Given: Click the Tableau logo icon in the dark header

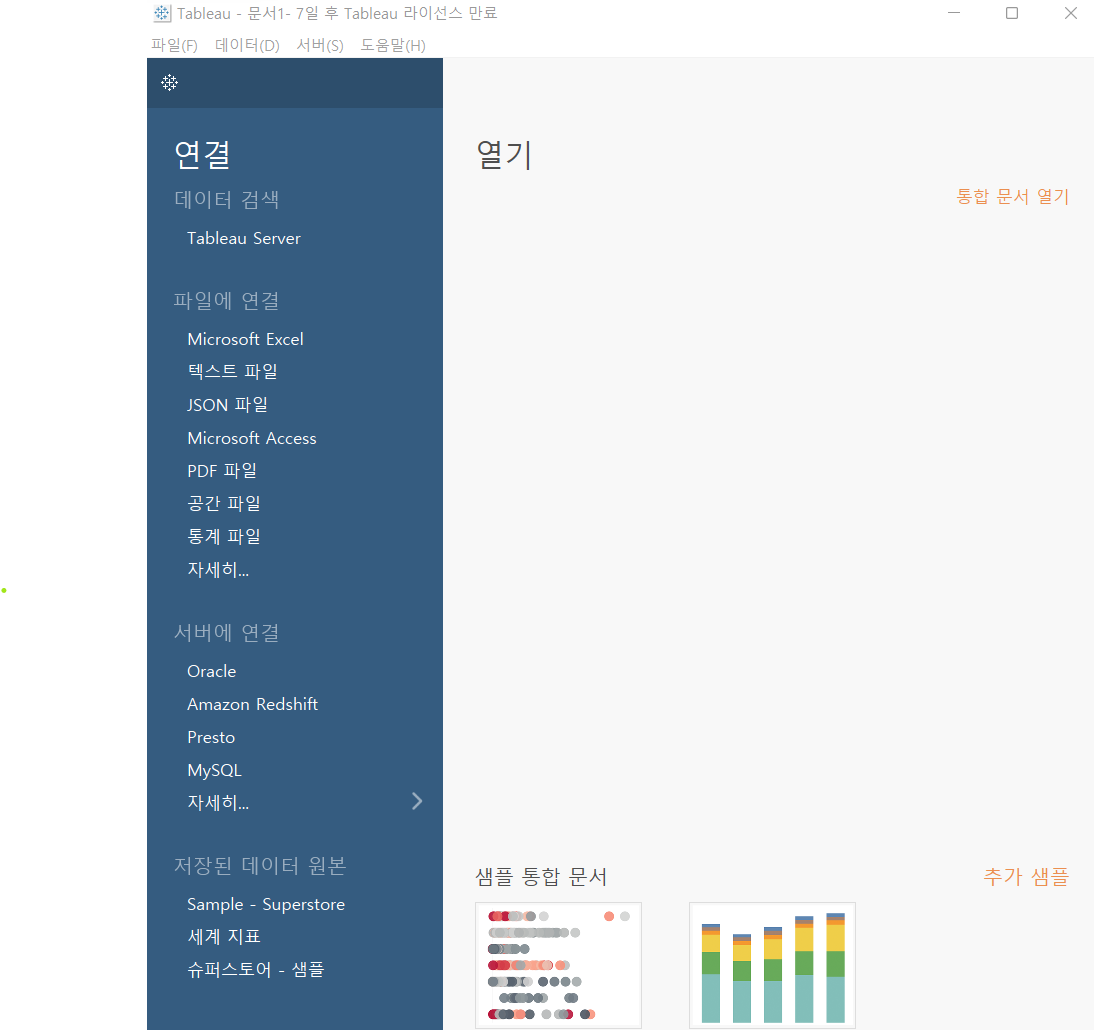Looking at the screenshot, I should click(170, 82).
